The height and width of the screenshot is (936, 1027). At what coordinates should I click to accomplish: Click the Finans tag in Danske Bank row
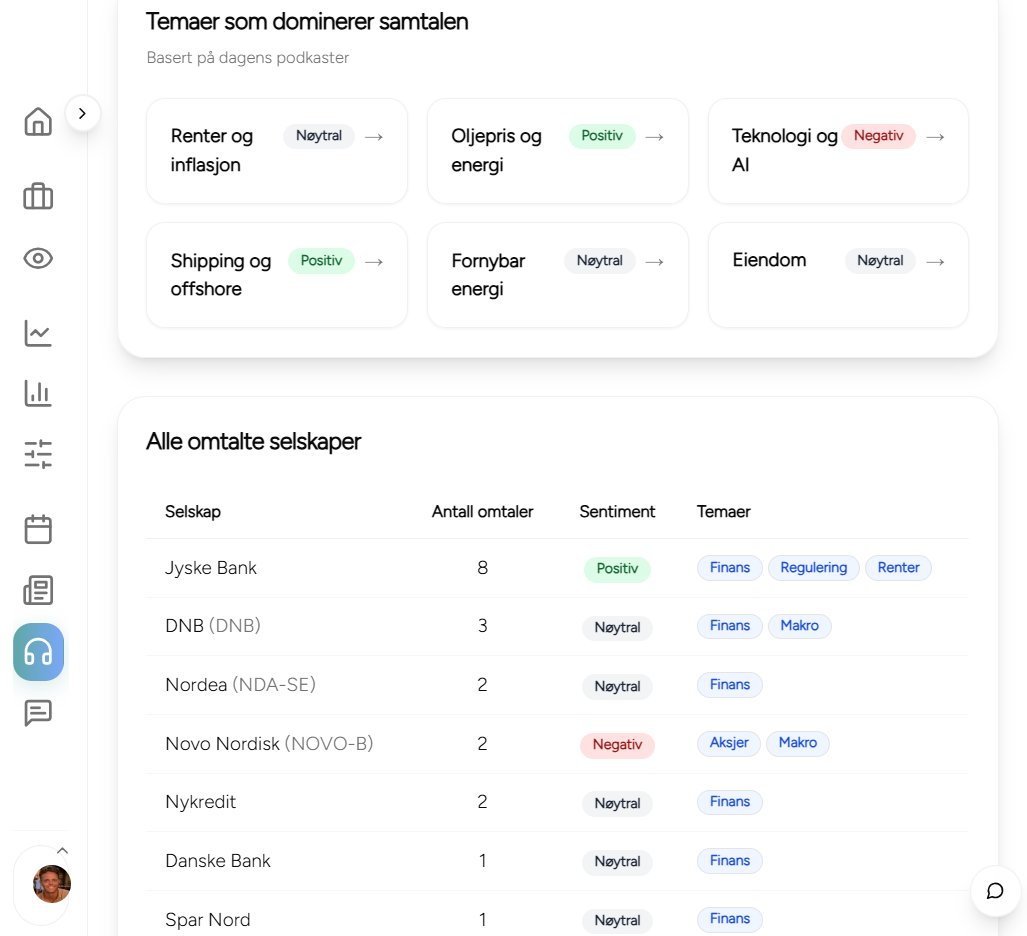tap(730, 861)
